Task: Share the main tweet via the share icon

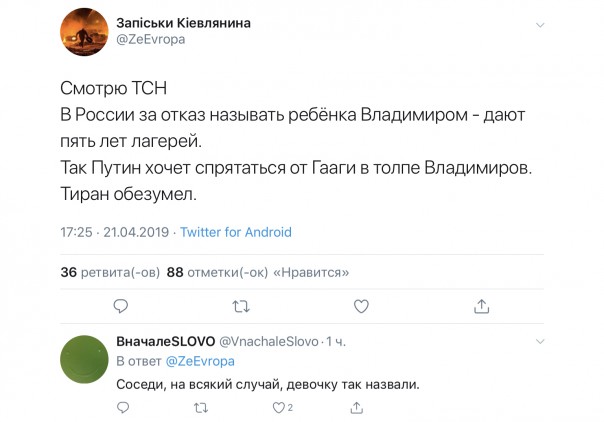Action: (x=481, y=305)
